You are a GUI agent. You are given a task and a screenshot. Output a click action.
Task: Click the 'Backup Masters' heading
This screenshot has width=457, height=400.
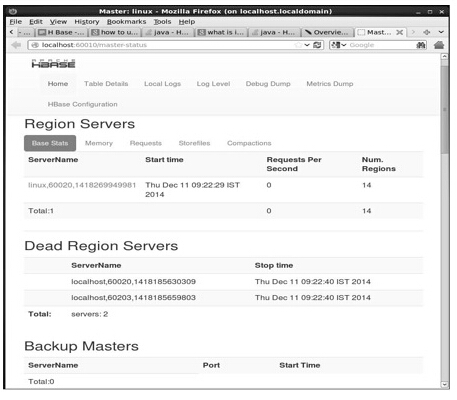81,346
